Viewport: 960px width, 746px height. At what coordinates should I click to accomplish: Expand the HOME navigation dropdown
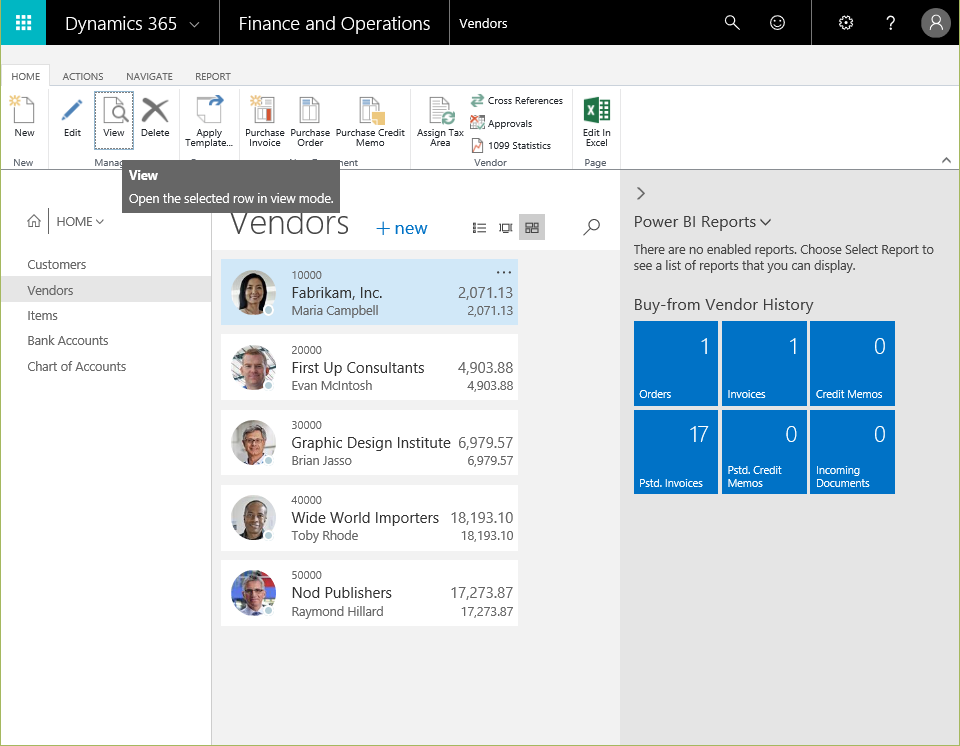[x=80, y=222]
